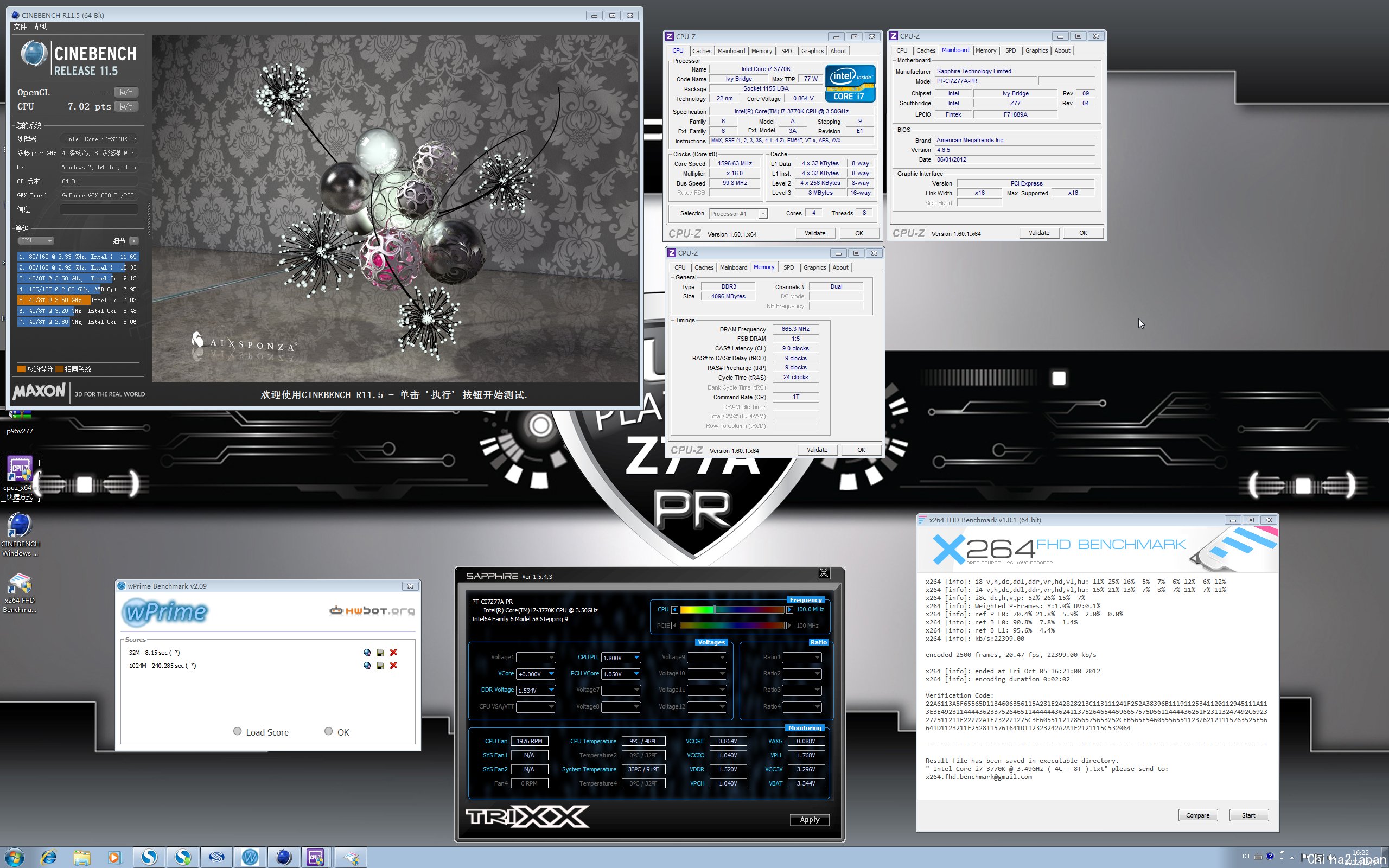
Task: Select the OK radio button in wPrime
Action: (328, 731)
